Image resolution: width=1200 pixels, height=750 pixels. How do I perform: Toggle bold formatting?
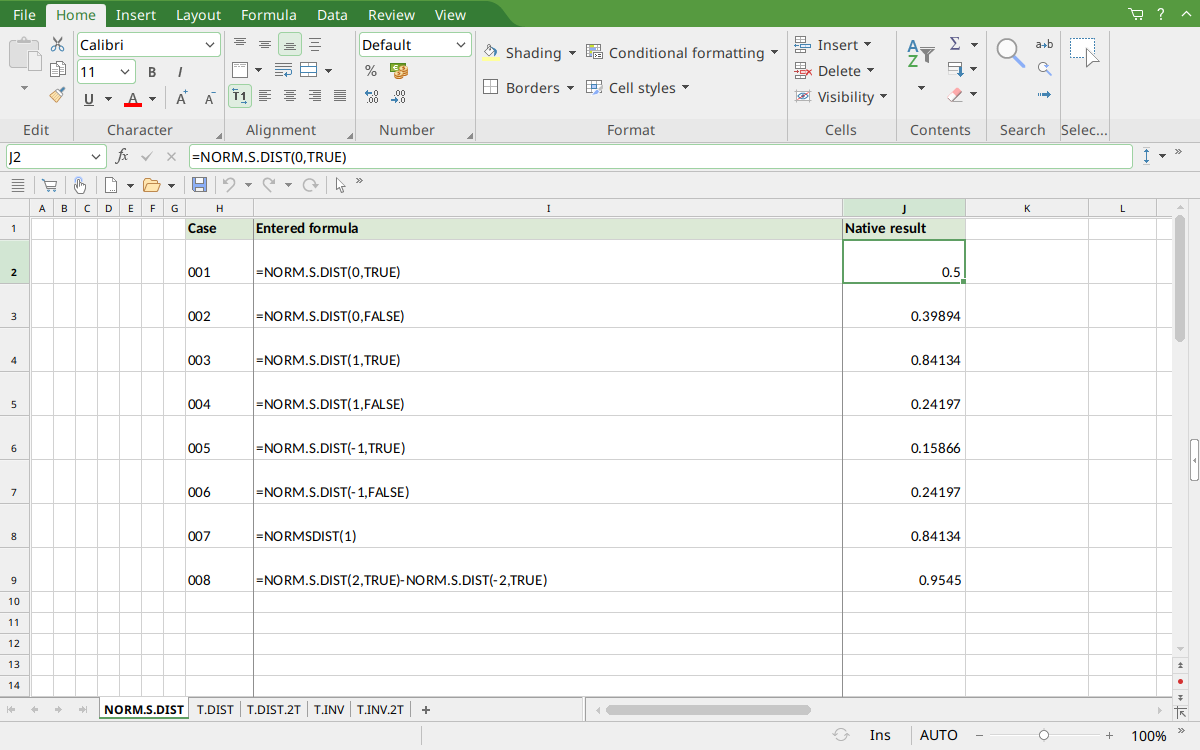pyautogui.click(x=152, y=72)
